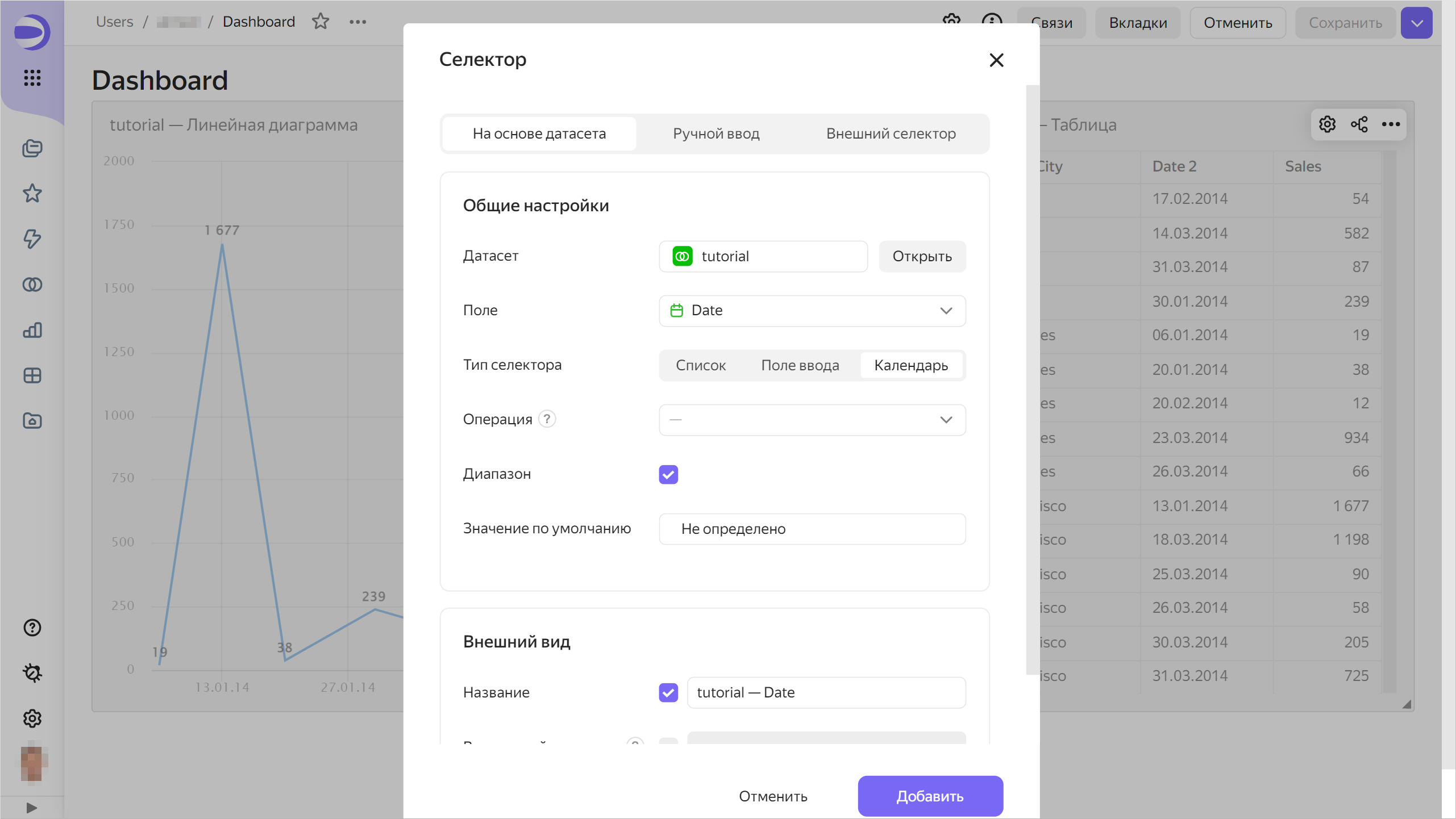The height and width of the screenshot is (819, 1456).
Task: Click the Значение по умолчанию field
Action: [812, 529]
